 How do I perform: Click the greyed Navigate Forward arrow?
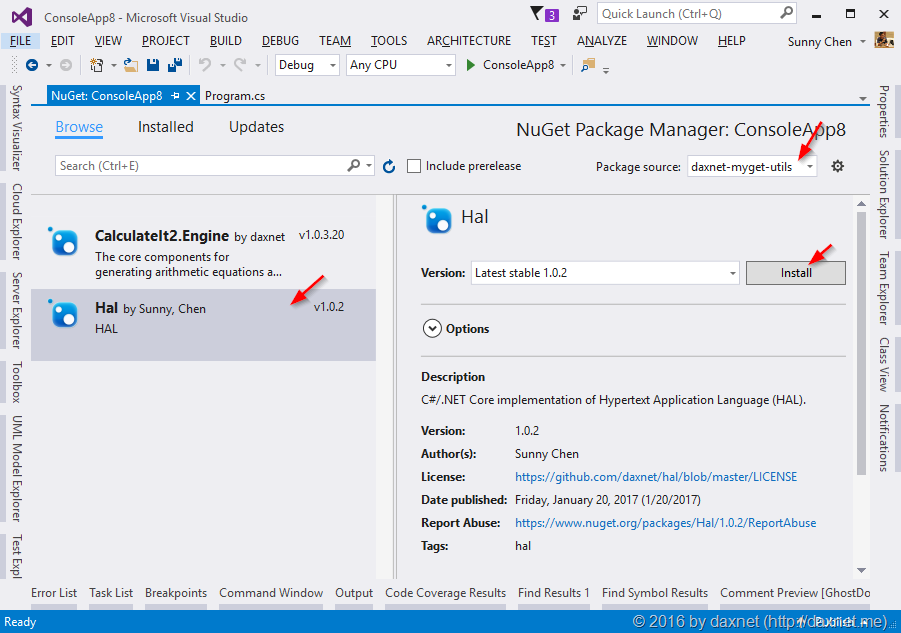point(66,65)
